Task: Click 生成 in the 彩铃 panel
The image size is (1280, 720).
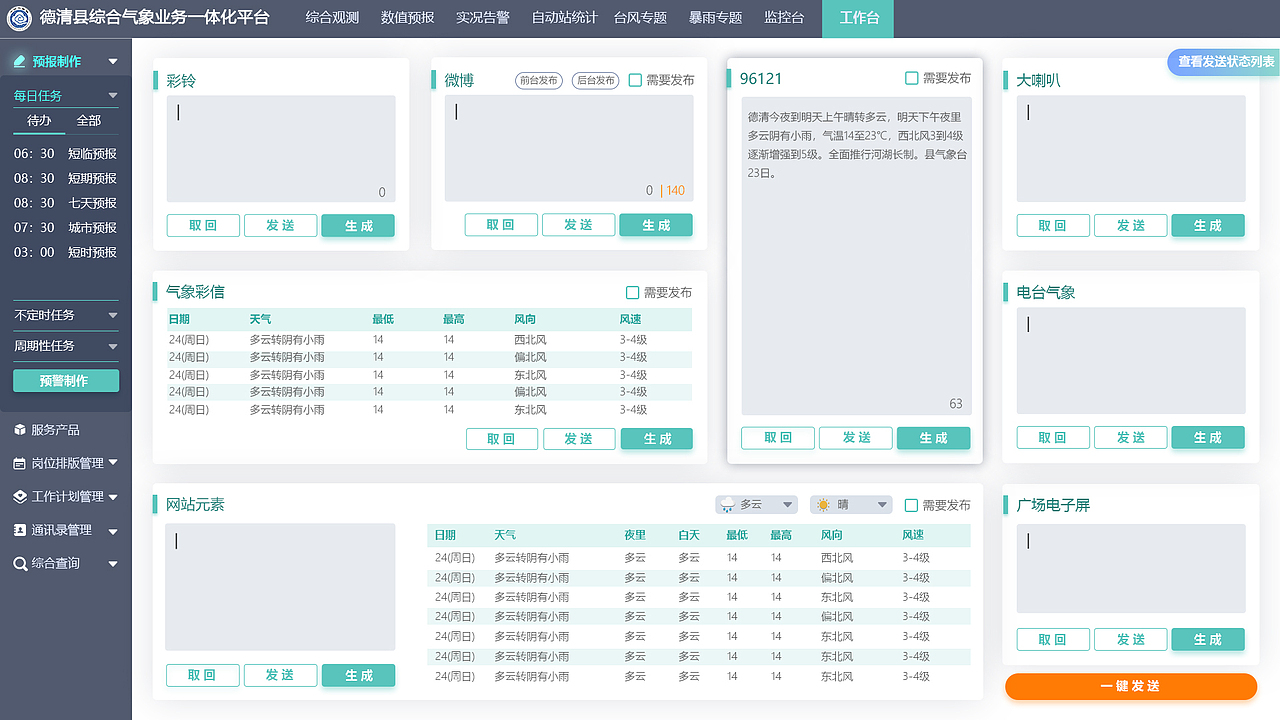Action: [x=358, y=226]
